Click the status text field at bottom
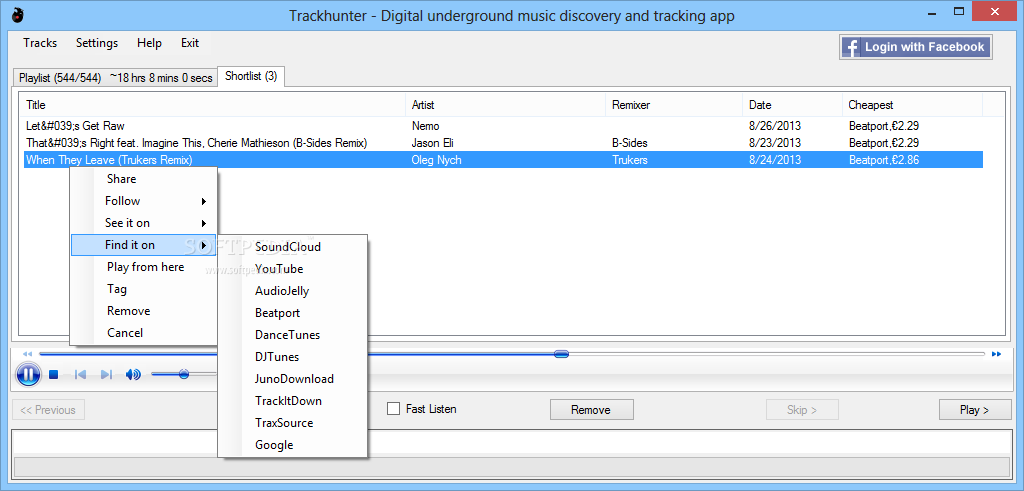 511,442
